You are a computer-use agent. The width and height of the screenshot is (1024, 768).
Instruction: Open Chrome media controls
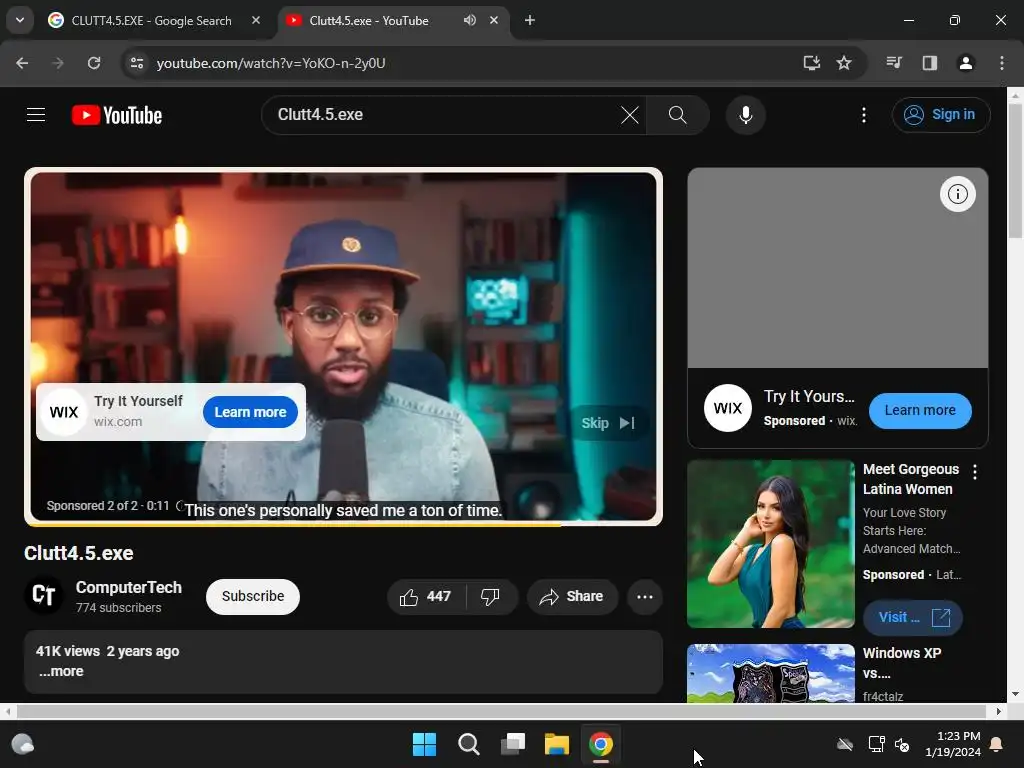pos(894,63)
